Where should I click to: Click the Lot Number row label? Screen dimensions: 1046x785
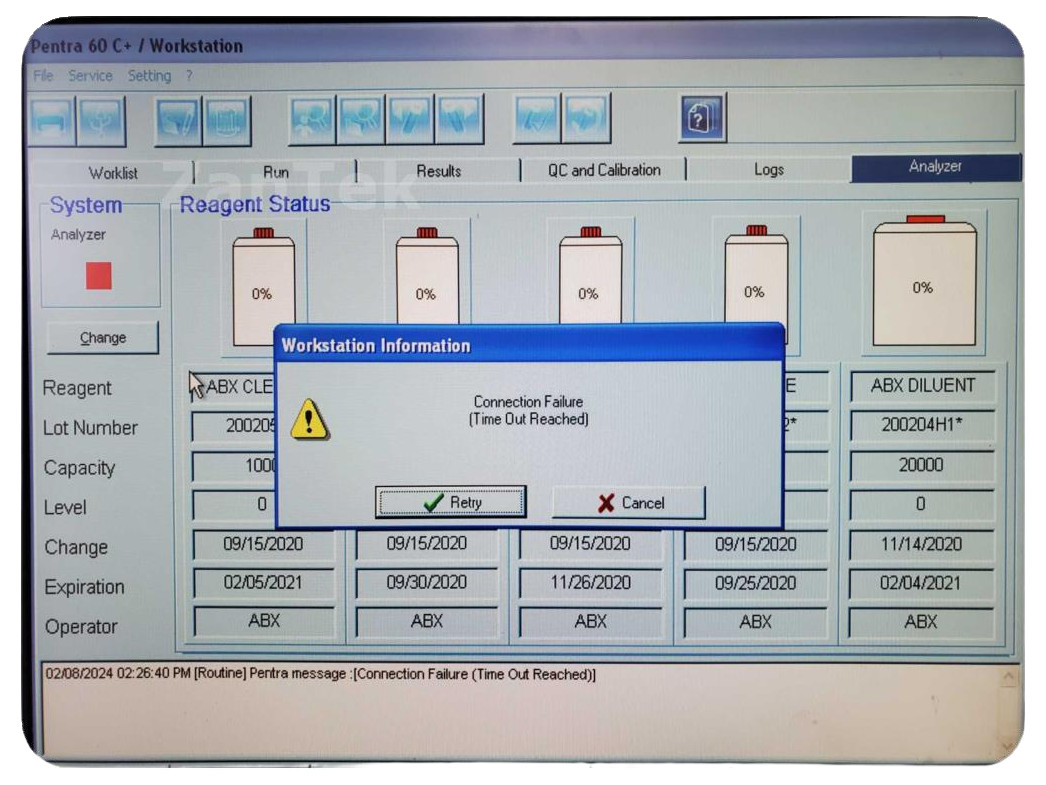90,428
